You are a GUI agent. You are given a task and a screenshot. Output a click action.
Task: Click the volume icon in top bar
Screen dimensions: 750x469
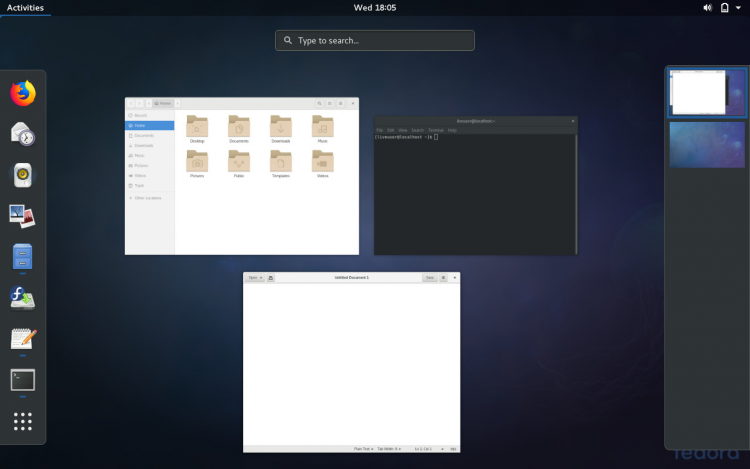click(708, 7)
